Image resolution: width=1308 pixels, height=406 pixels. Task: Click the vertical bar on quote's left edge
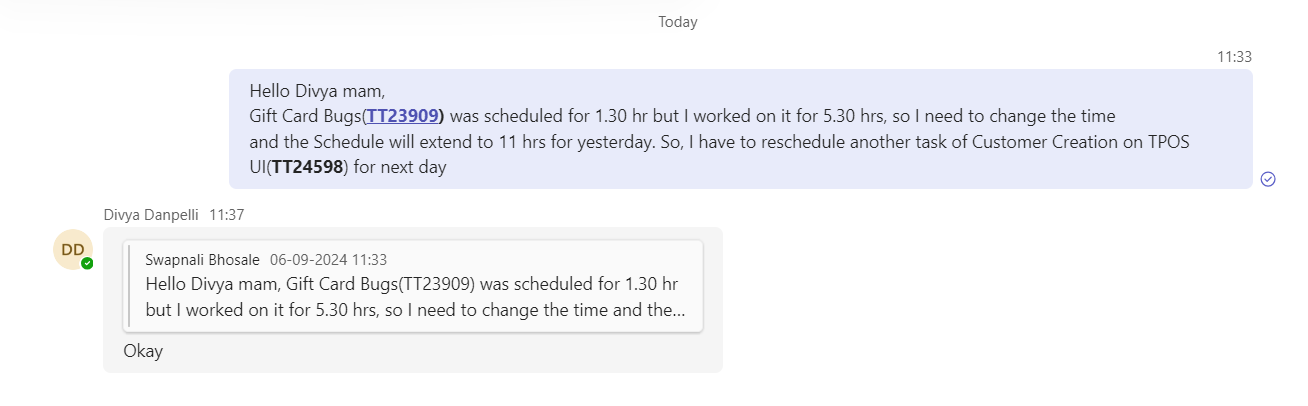click(128, 285)
